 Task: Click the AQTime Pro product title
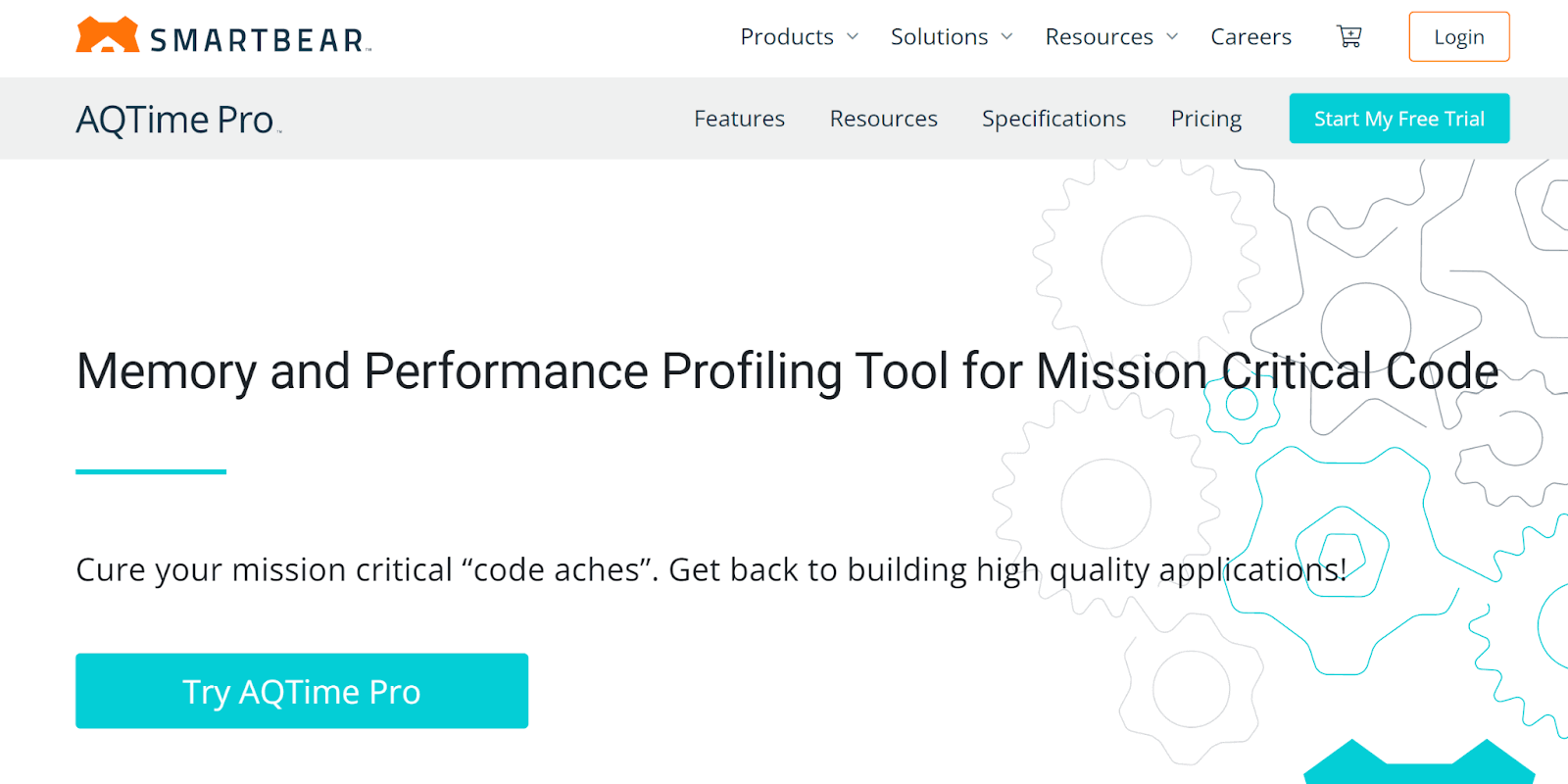coord(175,120)
